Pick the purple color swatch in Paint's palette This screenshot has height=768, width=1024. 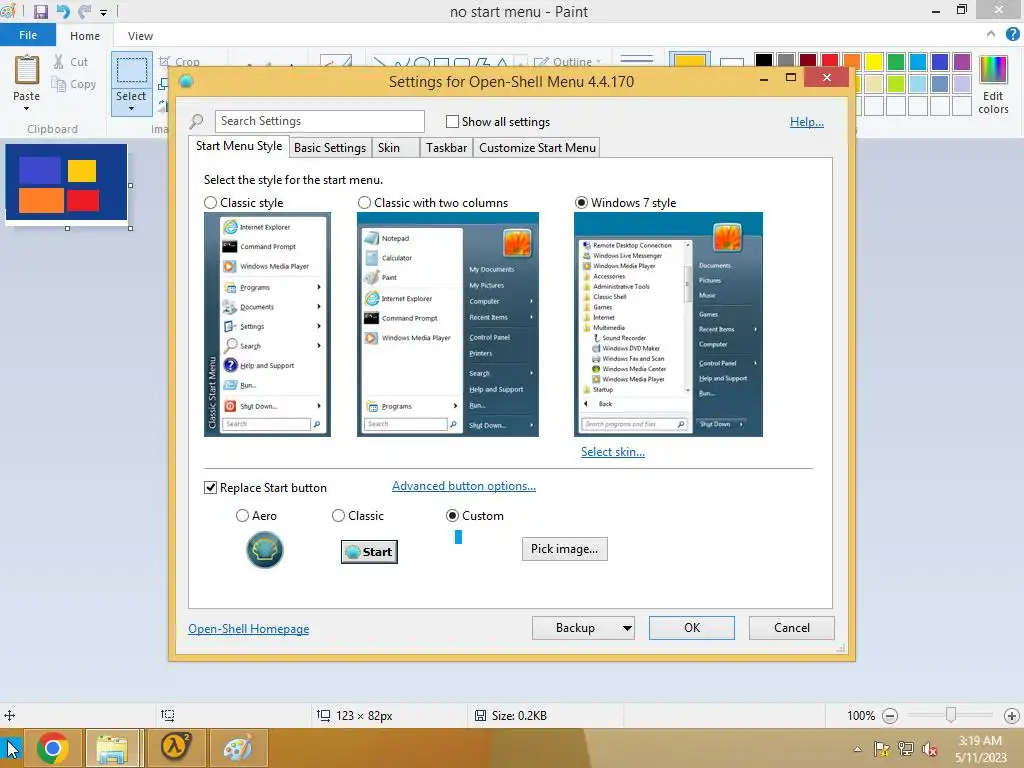(x=961, y=61)
